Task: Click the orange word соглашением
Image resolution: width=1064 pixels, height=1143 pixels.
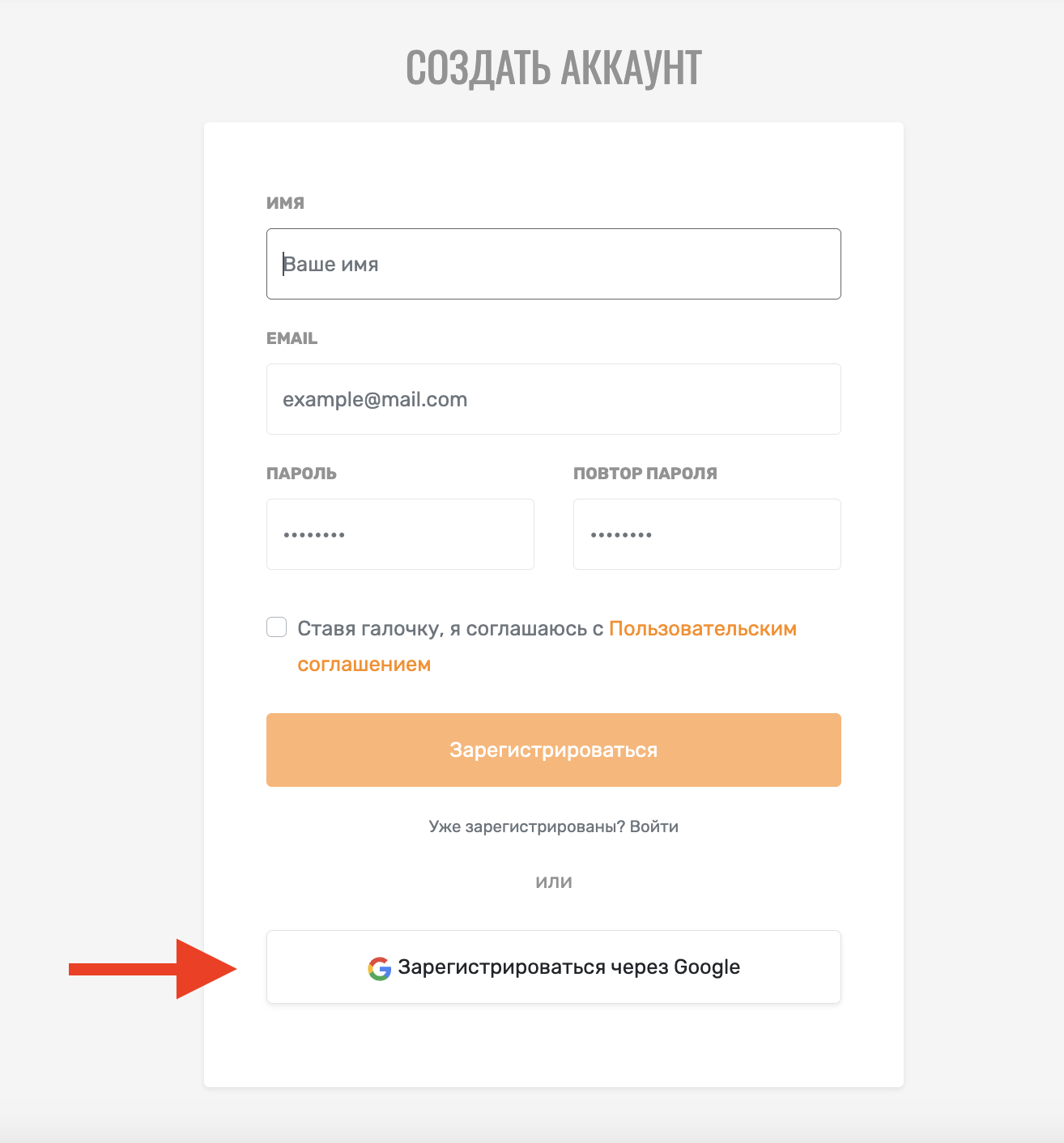Action: point(364,665)
